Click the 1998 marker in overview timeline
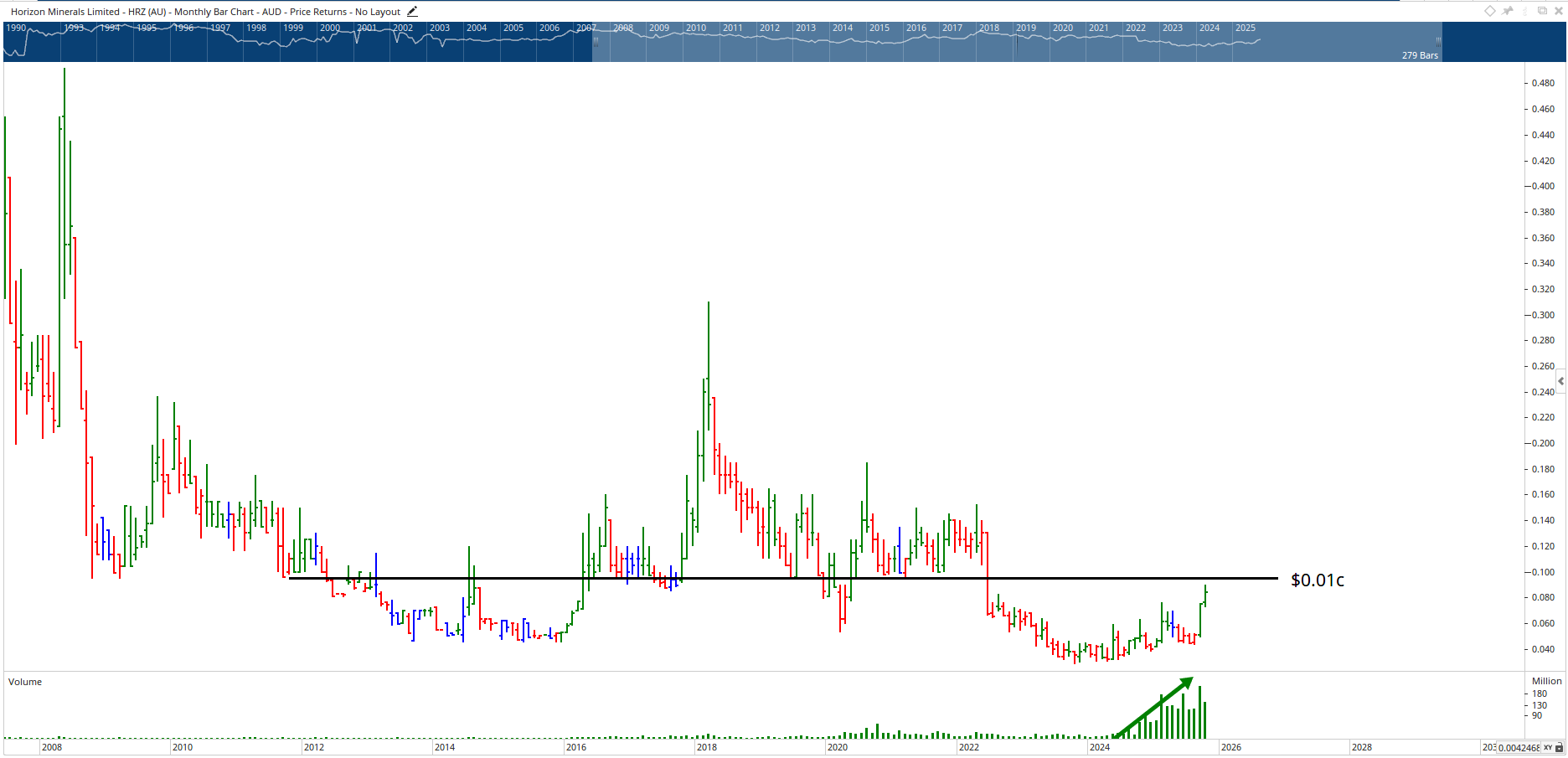Viewport: 1568px width, 758px height. (256, 28)
